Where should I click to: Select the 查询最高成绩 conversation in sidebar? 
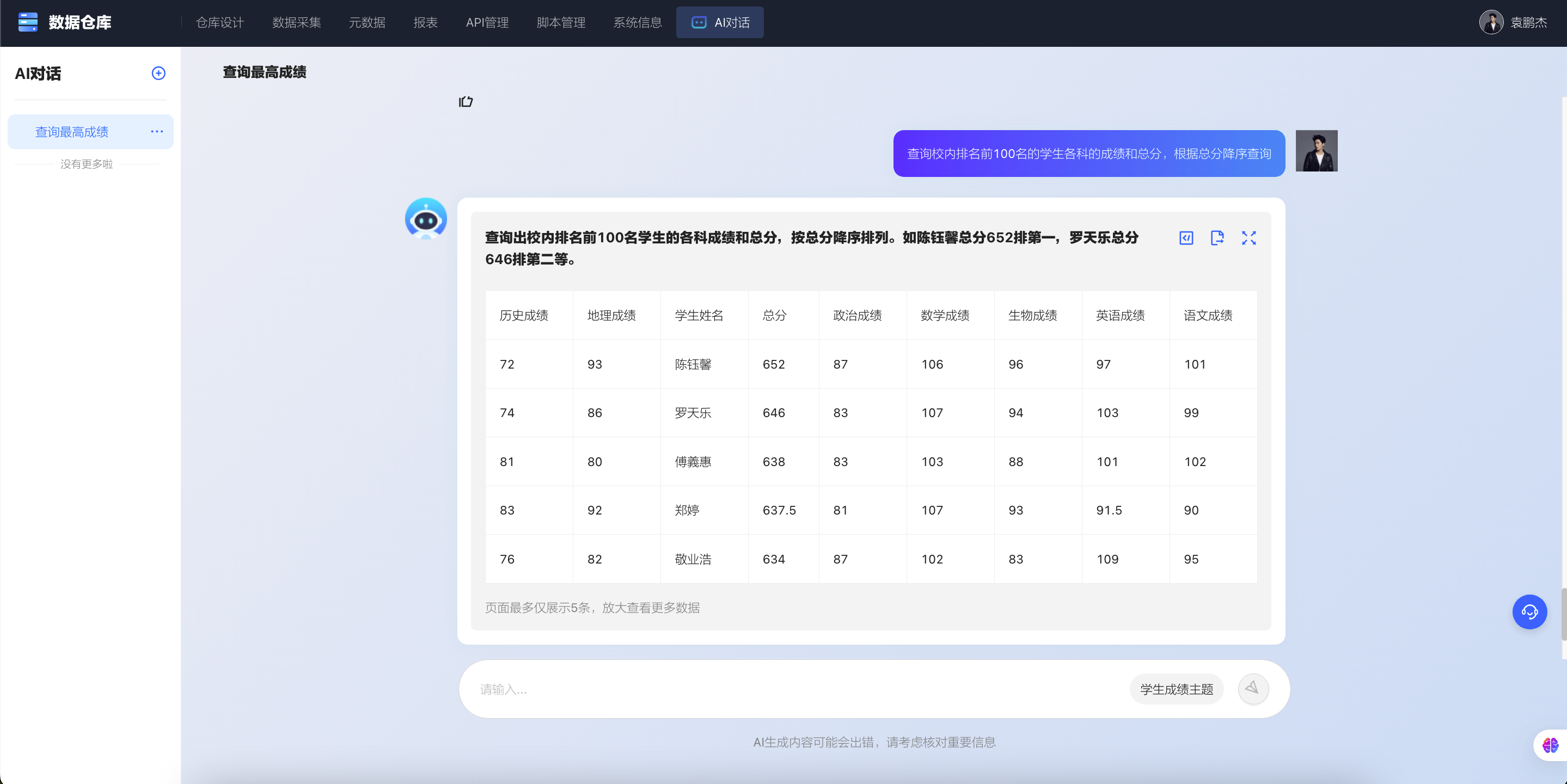pyautogui.click(x=72, y=132)
